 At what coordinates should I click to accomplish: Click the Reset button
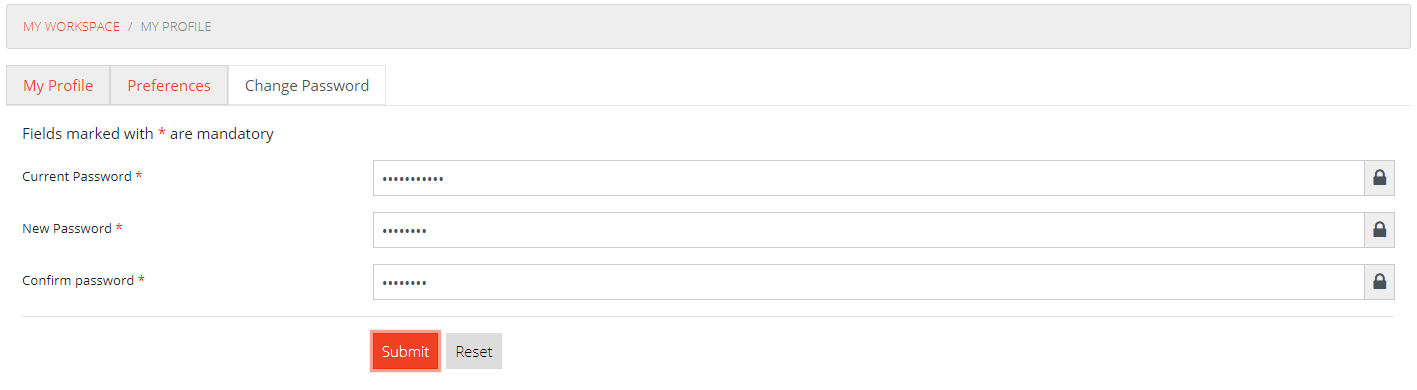pyautogui.click(x=474, y=351)
